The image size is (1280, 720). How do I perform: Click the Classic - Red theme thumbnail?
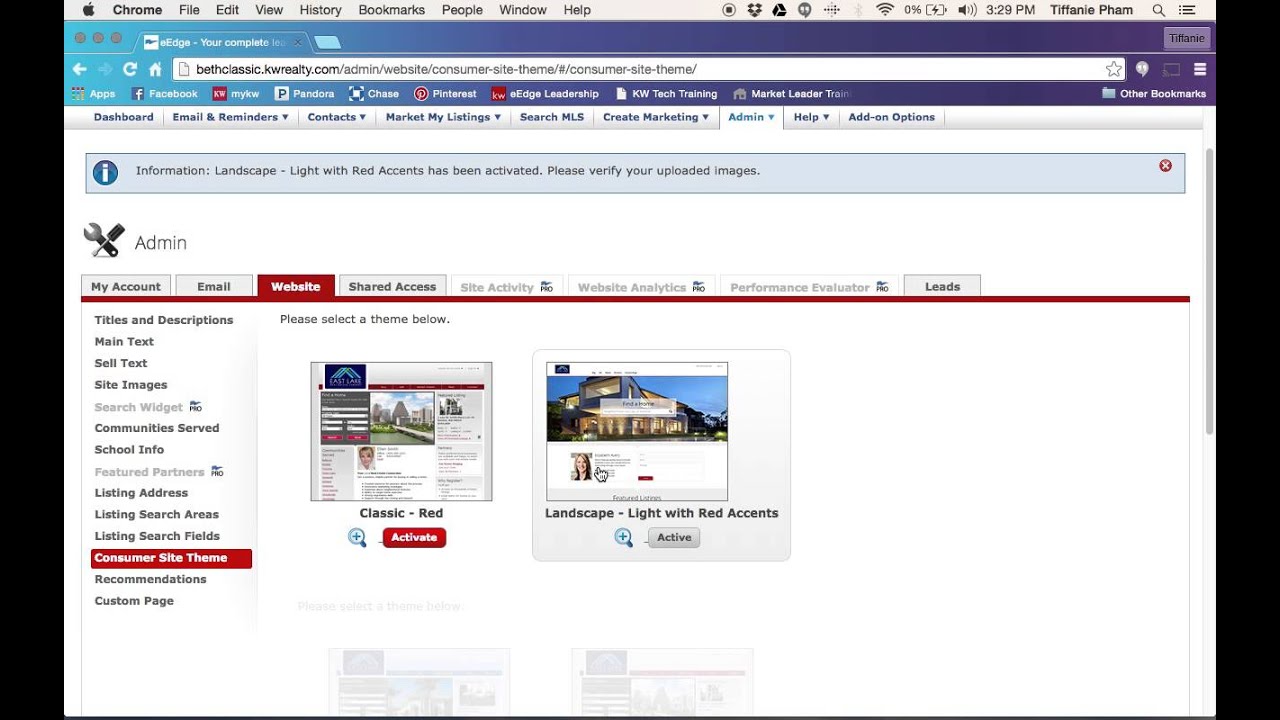(401, 431)
